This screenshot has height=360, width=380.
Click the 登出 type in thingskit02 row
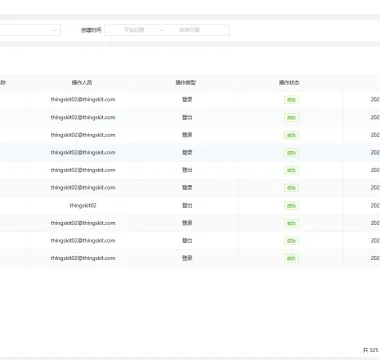[187, 205]
